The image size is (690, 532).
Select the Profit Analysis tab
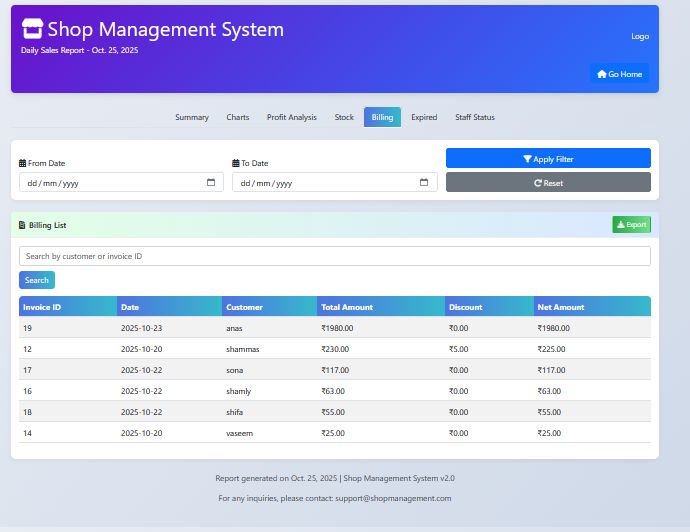[x=292, y=117]
